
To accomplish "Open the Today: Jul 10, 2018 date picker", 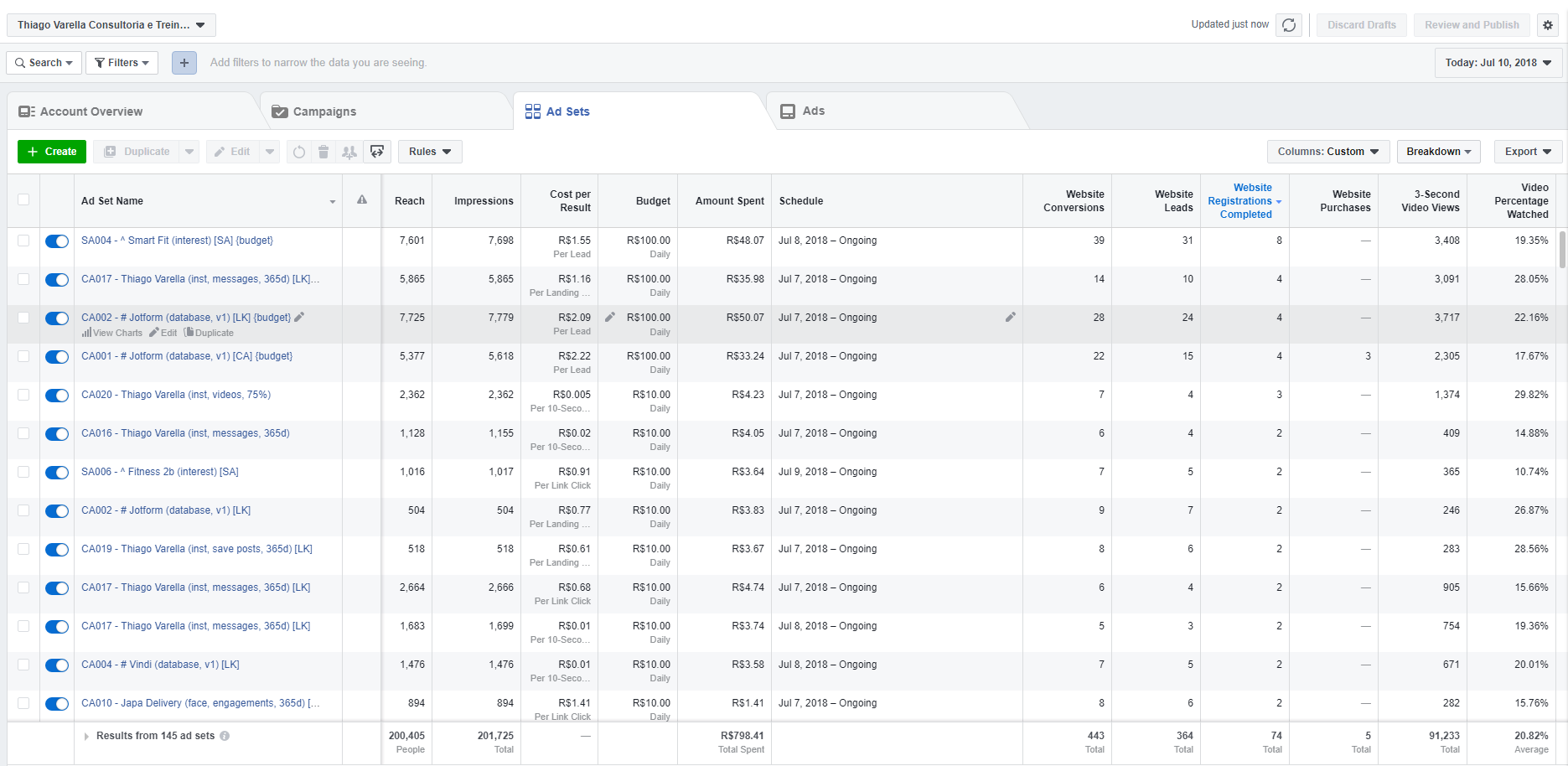I will pos(1498,63).
